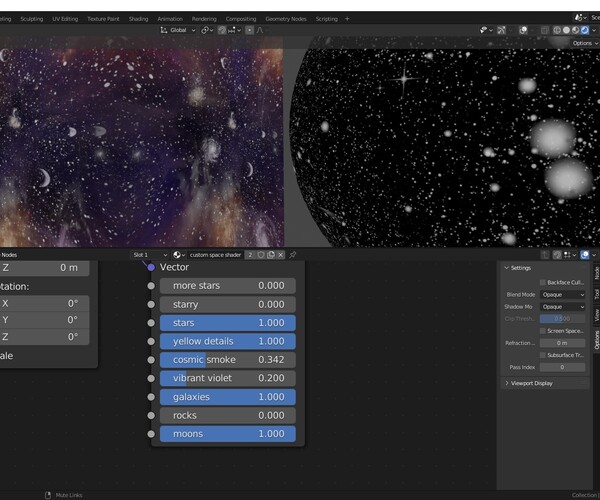The height and width of the screenshot is (500, 600).
Task: Click the pin icon beside the material name
Action: pos(293,255)
